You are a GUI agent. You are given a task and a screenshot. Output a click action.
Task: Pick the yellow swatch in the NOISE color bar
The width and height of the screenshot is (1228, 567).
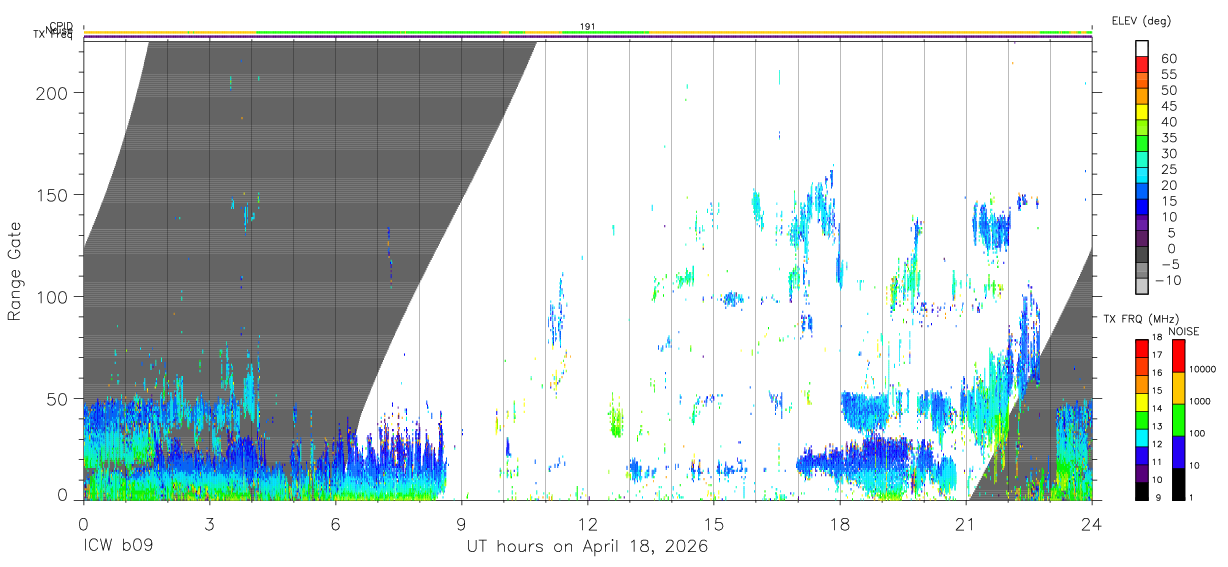coord(1177,387)
